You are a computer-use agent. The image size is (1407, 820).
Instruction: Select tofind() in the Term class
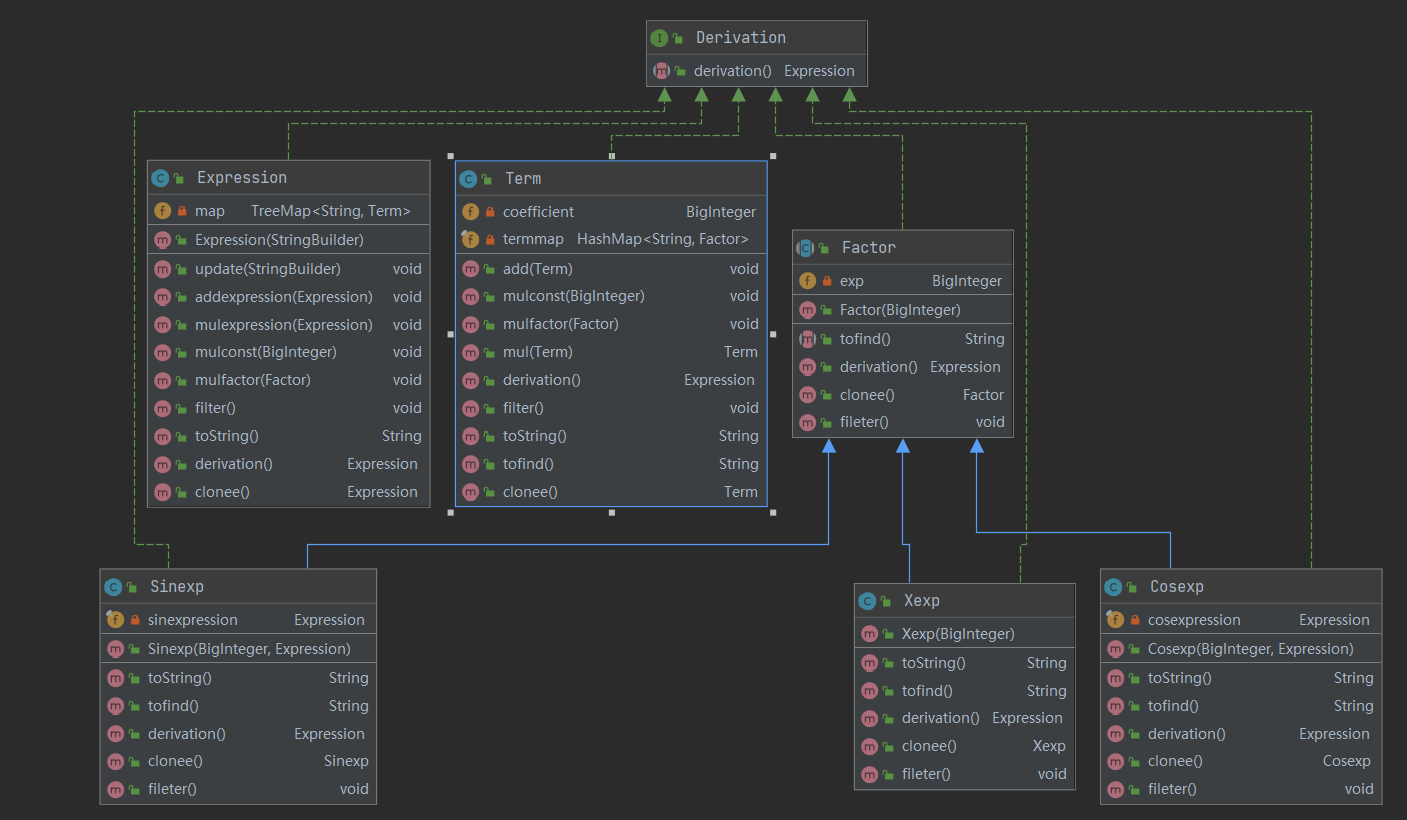528,464
